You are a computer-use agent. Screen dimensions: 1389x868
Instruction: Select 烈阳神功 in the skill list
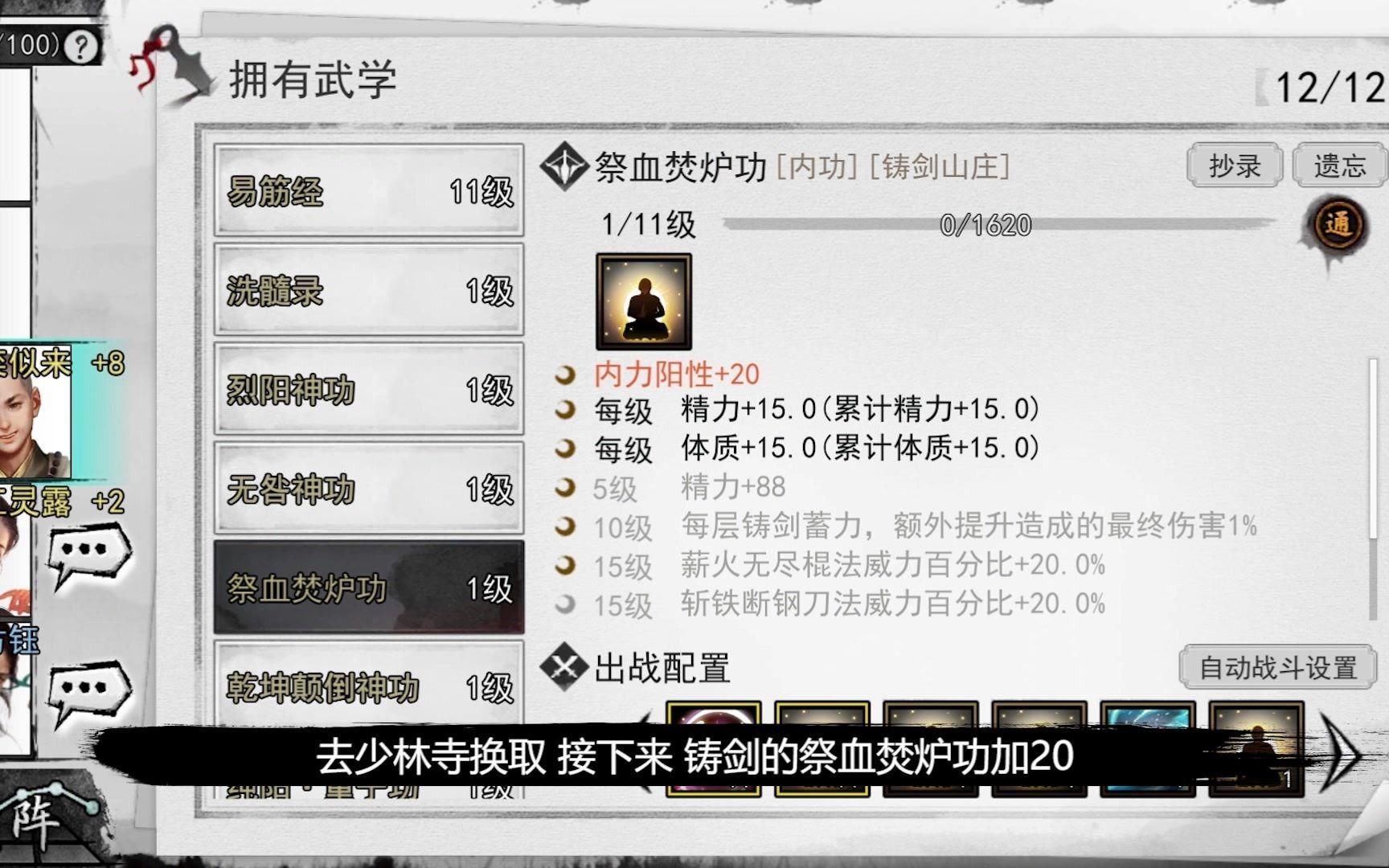(369, 390)
